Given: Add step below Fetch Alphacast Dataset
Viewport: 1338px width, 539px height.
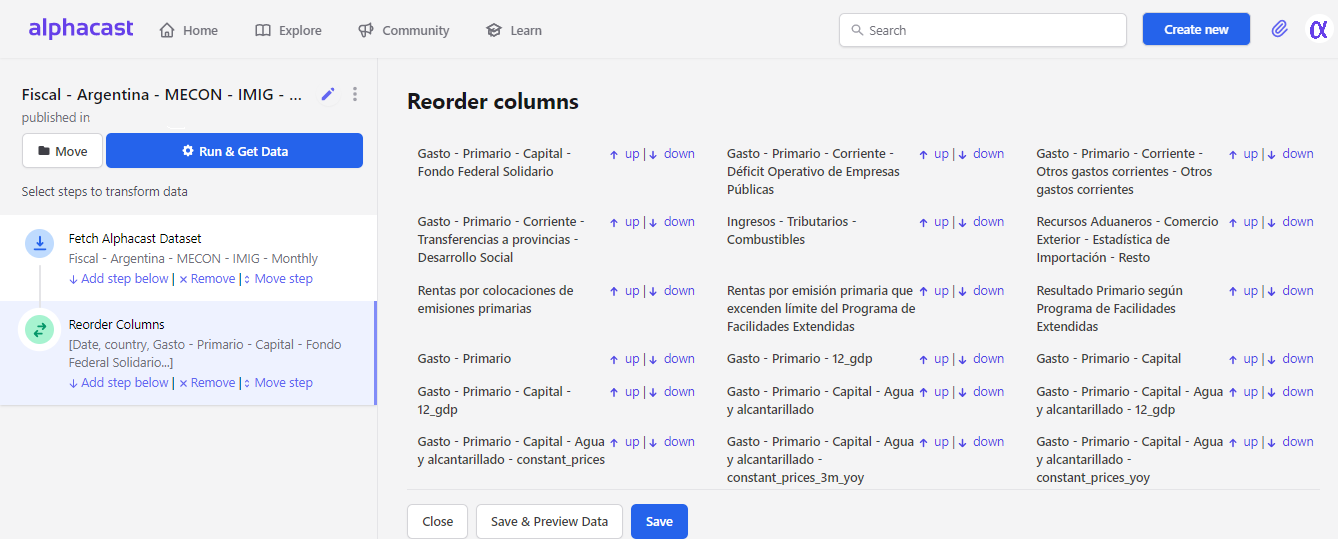Looking at the screenshot, I should [x=119, y=279].
